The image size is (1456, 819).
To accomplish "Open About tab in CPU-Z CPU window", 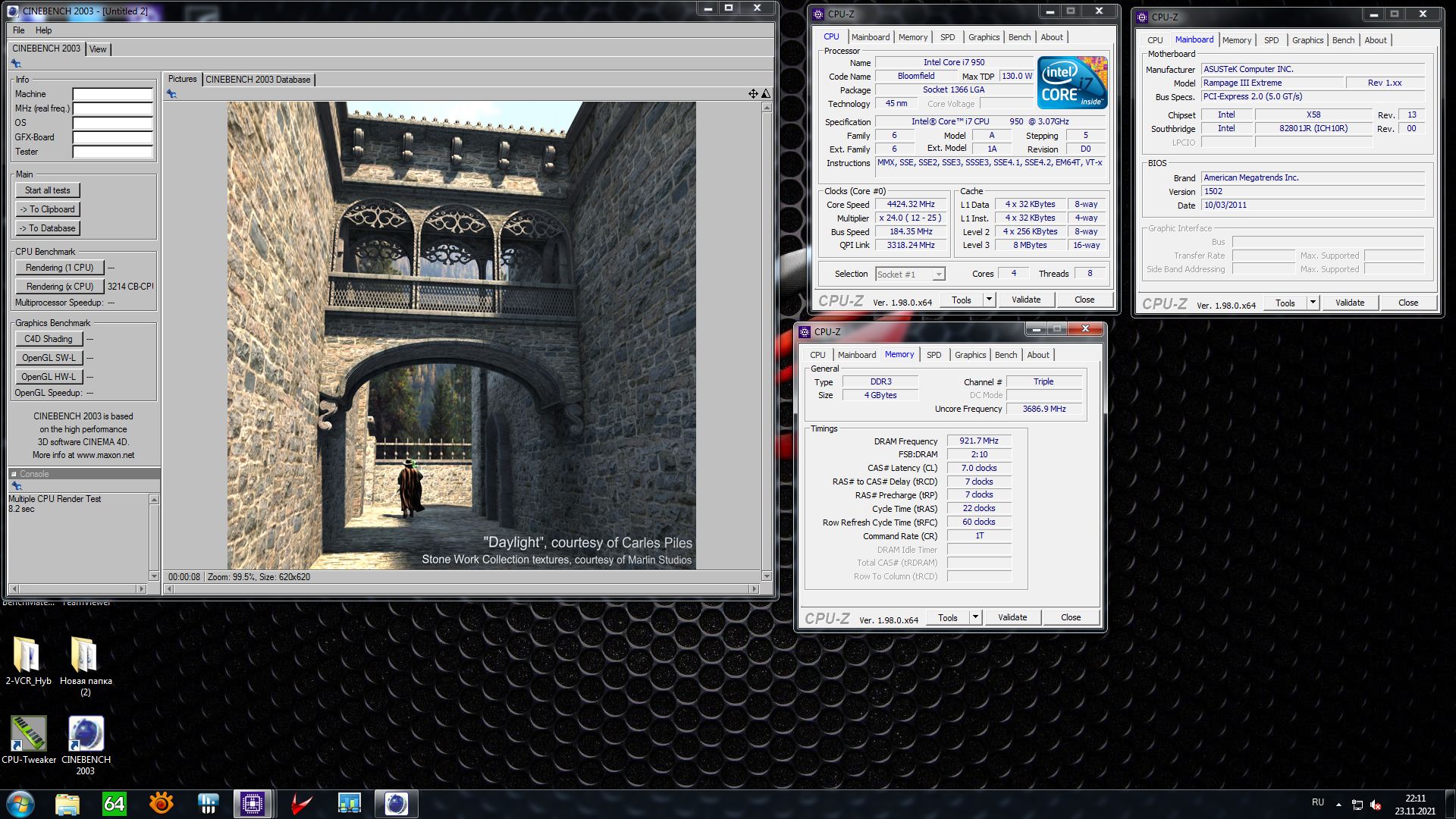I will click(1052, 37).
